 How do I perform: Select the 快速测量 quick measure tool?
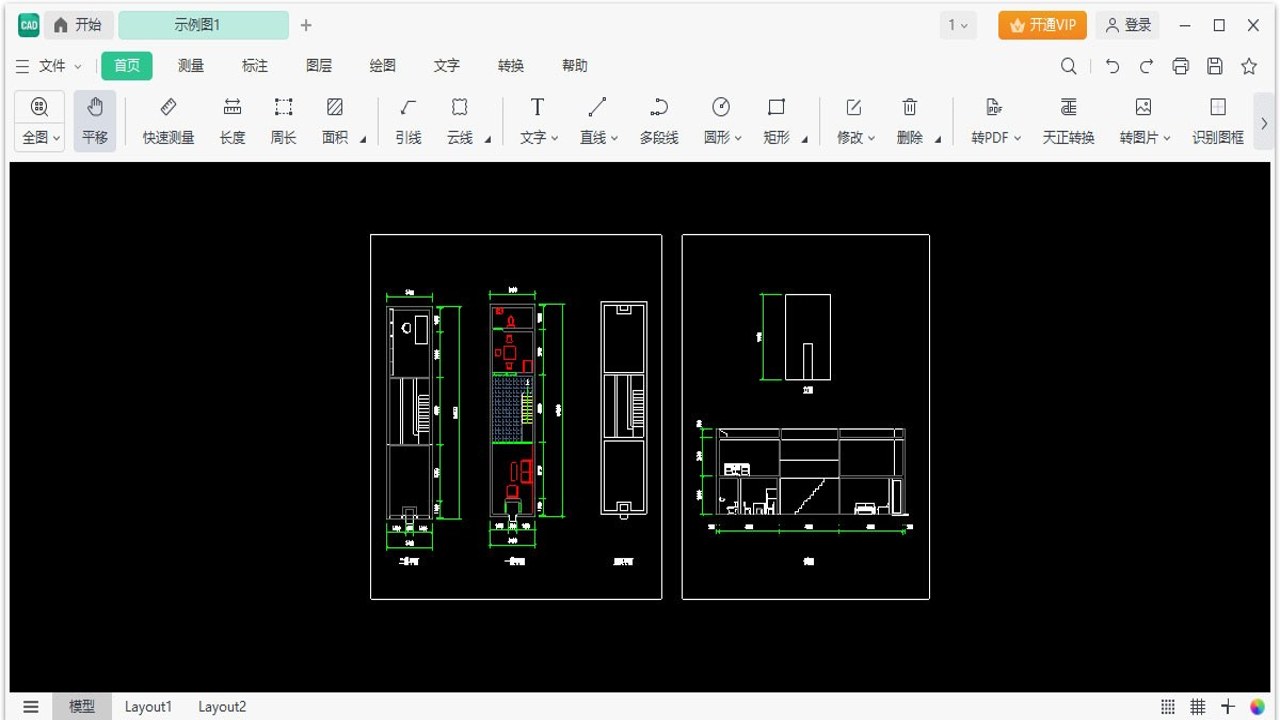168,121
